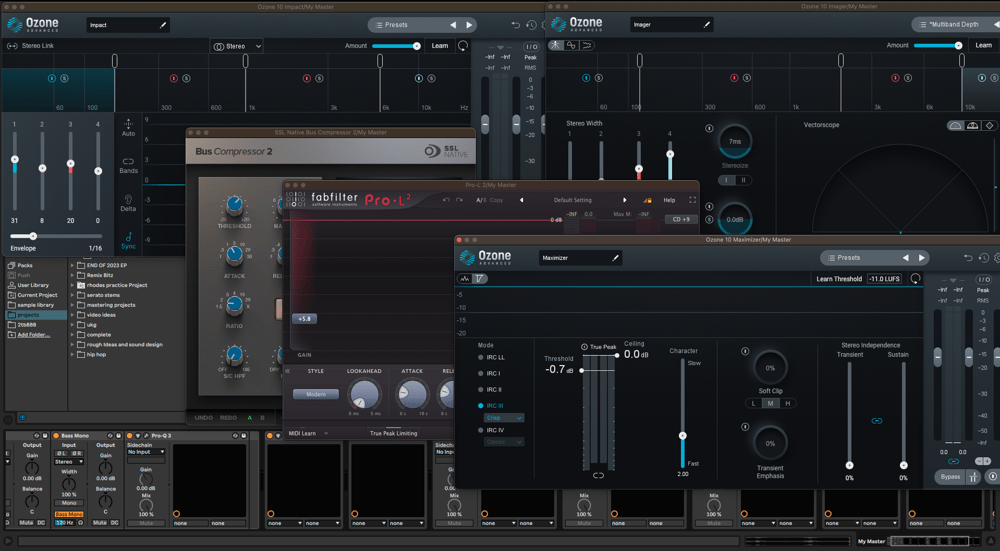This screenshot has width=1000, height=551.
Task: Toggle Pro-L 2 full screen icon
Action: click(x=692, y=200)
